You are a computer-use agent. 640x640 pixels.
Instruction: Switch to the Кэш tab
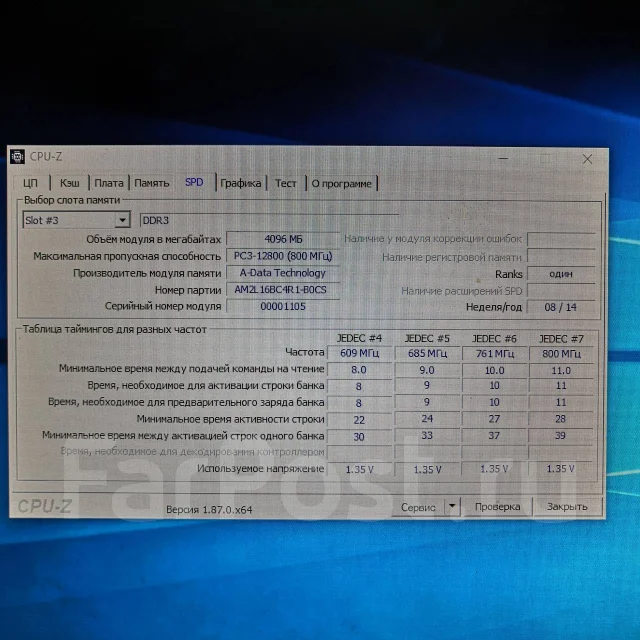click(x=70, y=183)
